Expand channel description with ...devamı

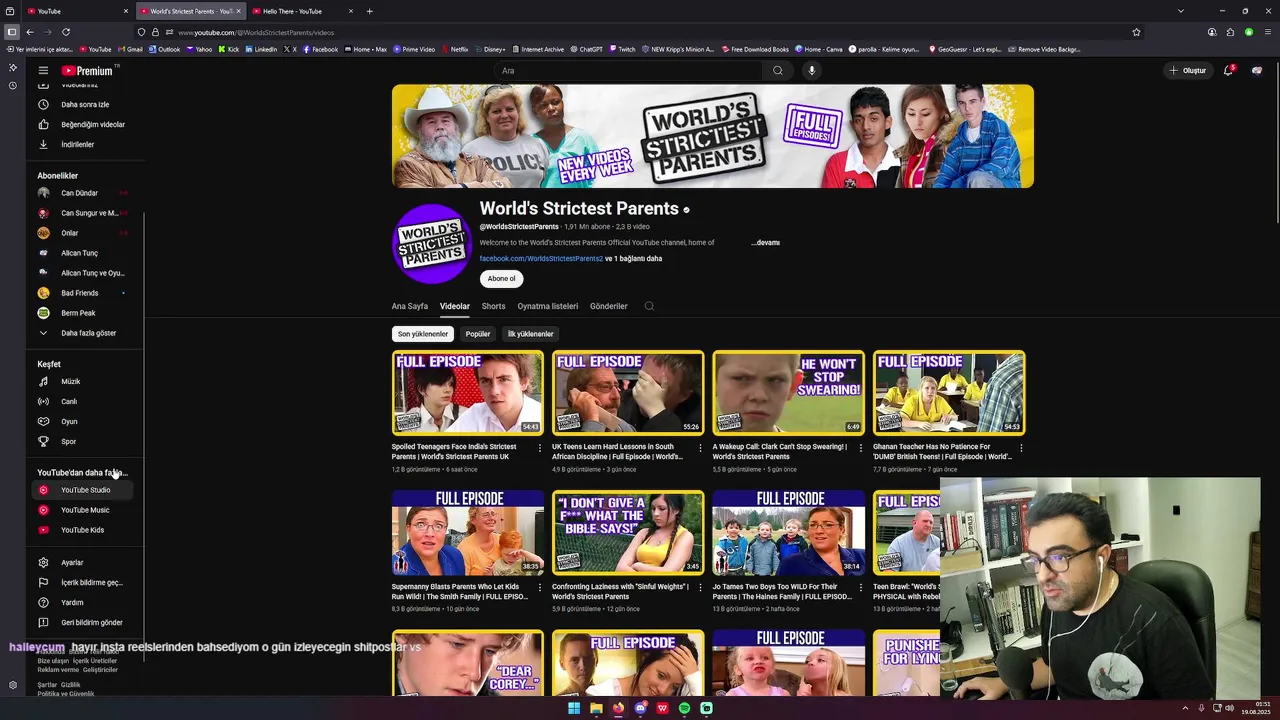coord(766,243)
